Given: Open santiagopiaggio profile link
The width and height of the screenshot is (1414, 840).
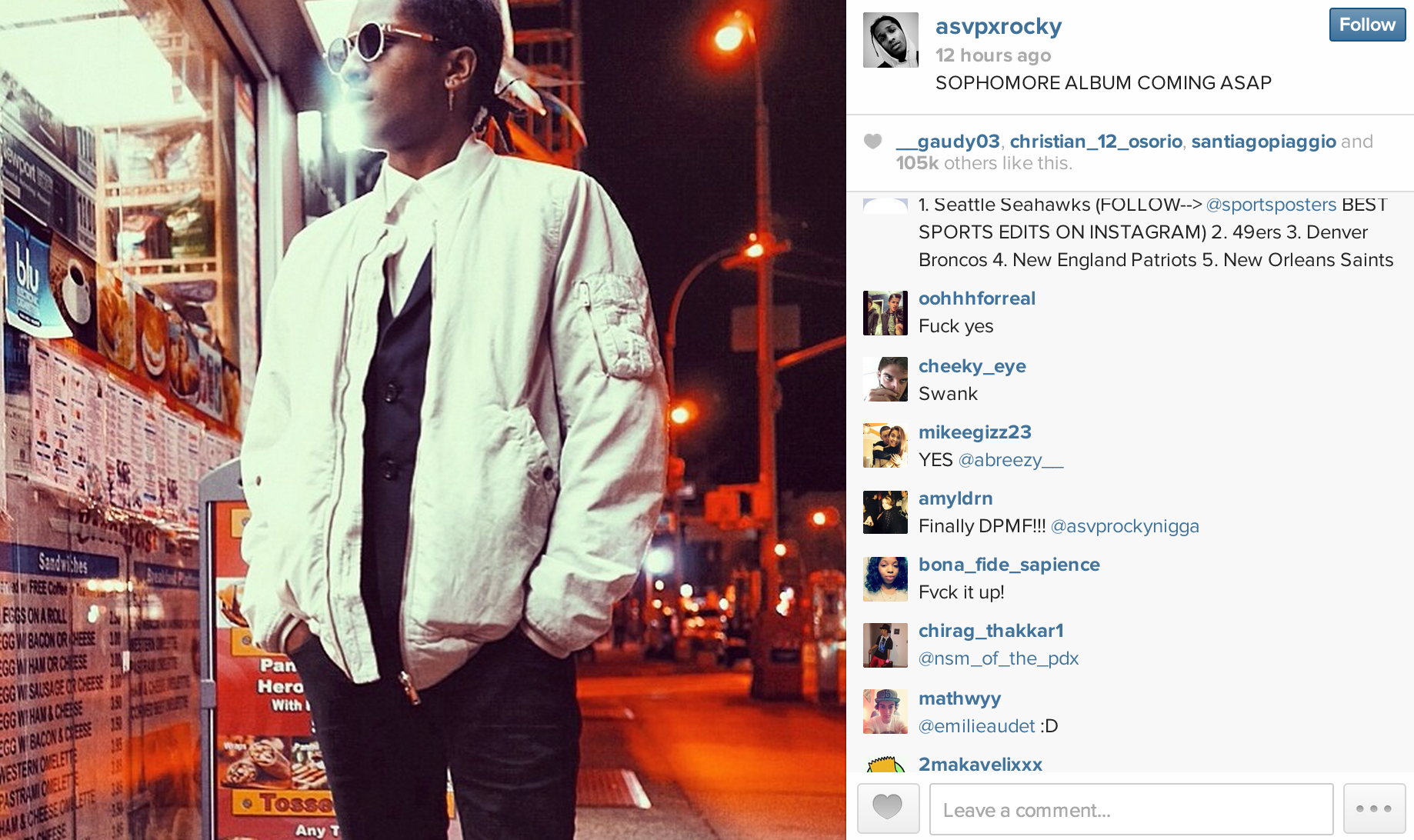Looking at the screenshot, I should [1263, 142].
